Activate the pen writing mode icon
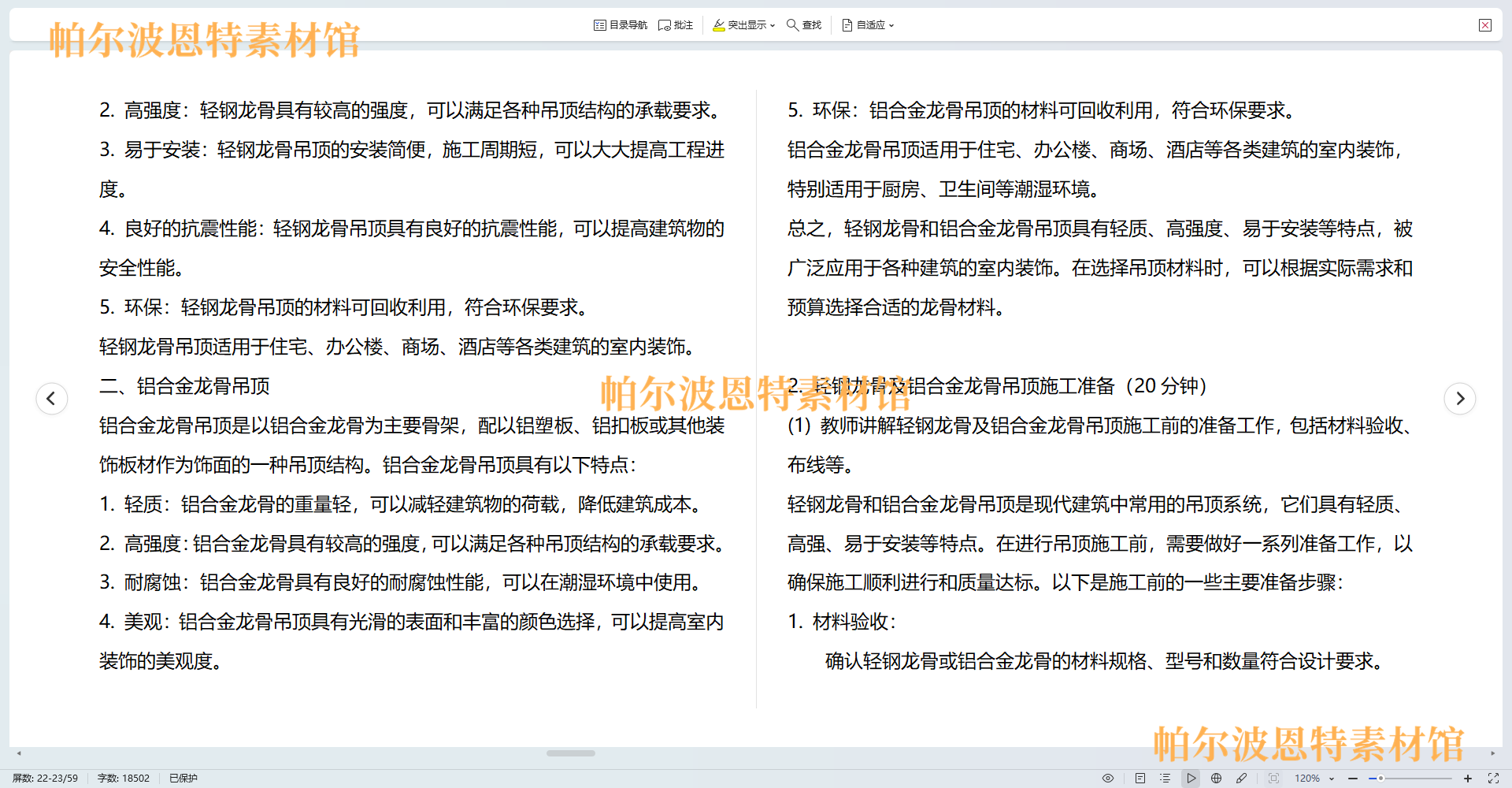 (1242, 778)
